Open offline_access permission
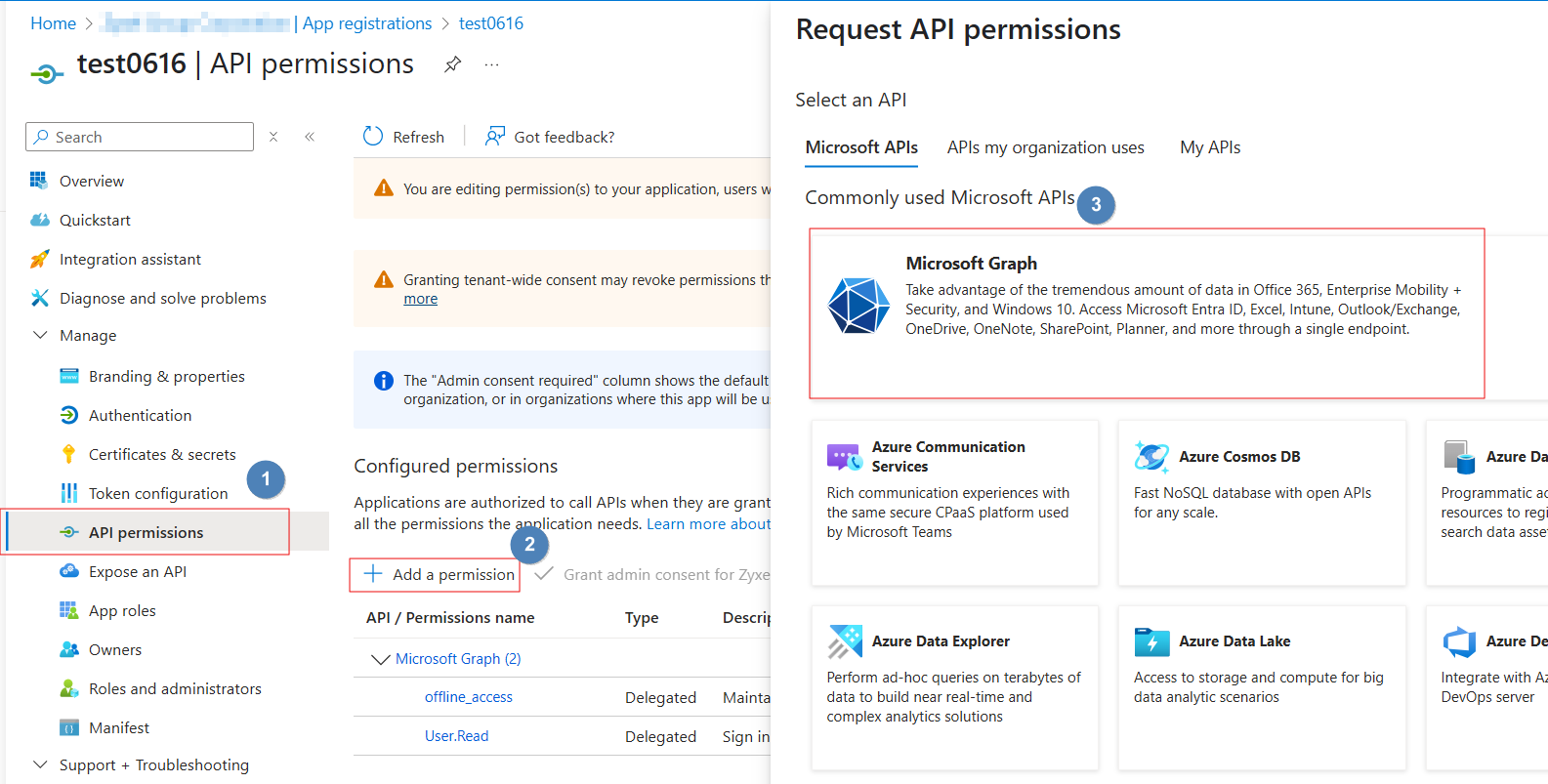Image resolution: width=1548 pixels, height=784 pixels. click(x=468, y=697)
